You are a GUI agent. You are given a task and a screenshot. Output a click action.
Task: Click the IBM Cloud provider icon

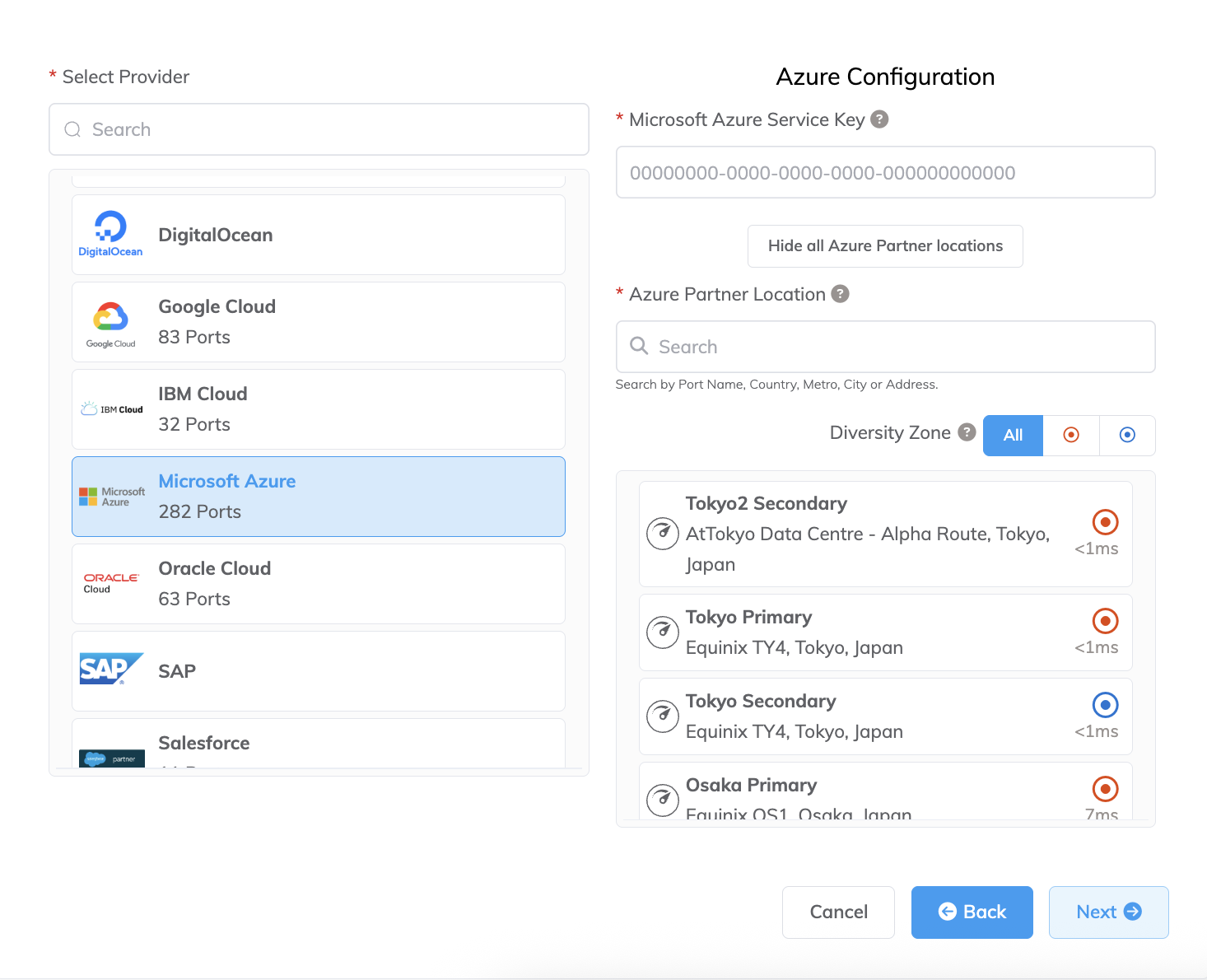[x=110, y=408]
